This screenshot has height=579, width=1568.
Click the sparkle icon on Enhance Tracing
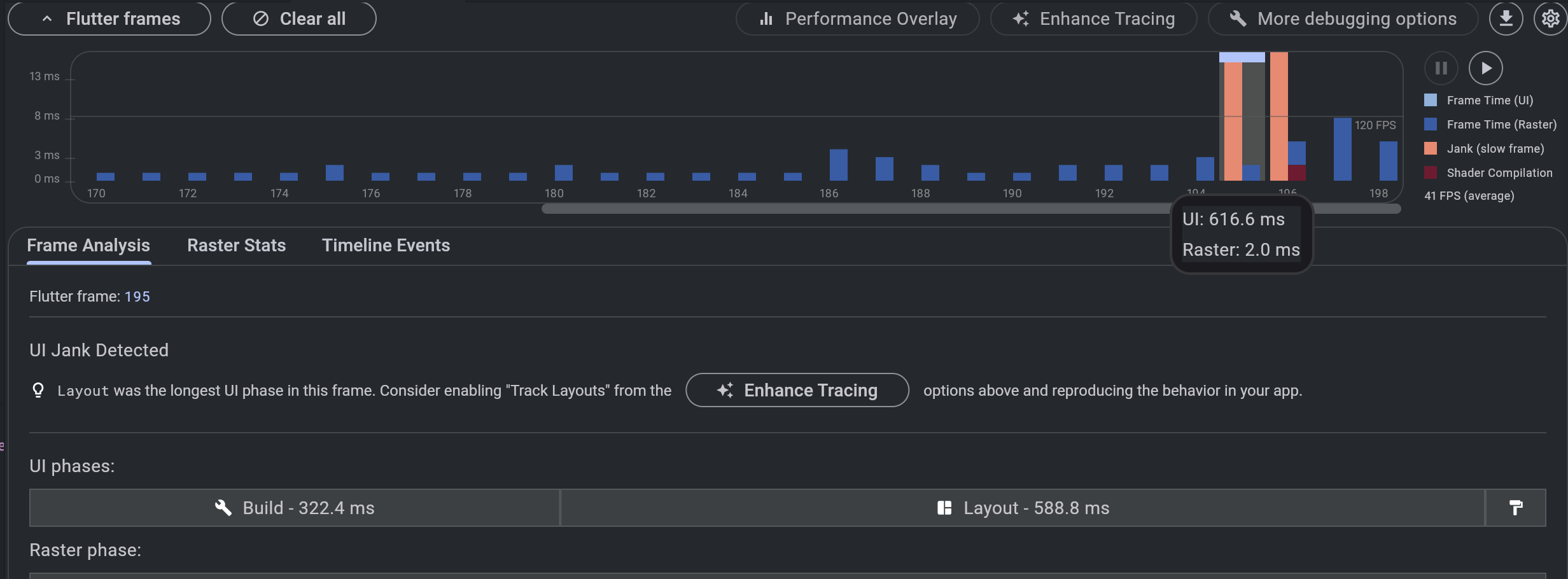click(x=1021, y=18)
